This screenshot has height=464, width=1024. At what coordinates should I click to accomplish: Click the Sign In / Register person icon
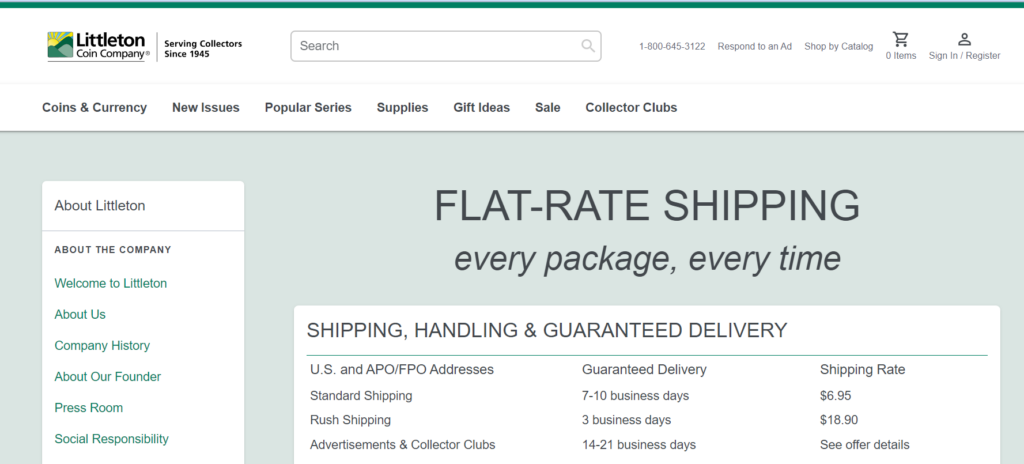(965, 39)
